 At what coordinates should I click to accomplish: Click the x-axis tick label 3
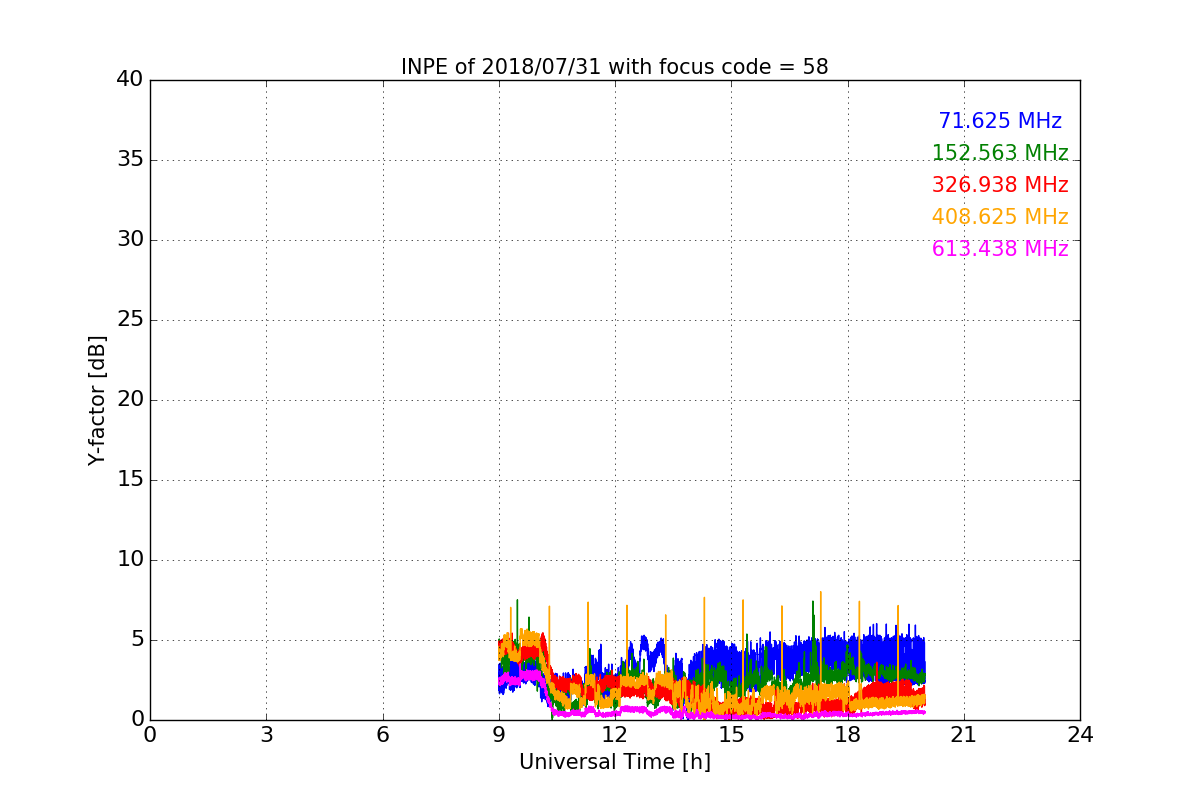pos(266,735)
